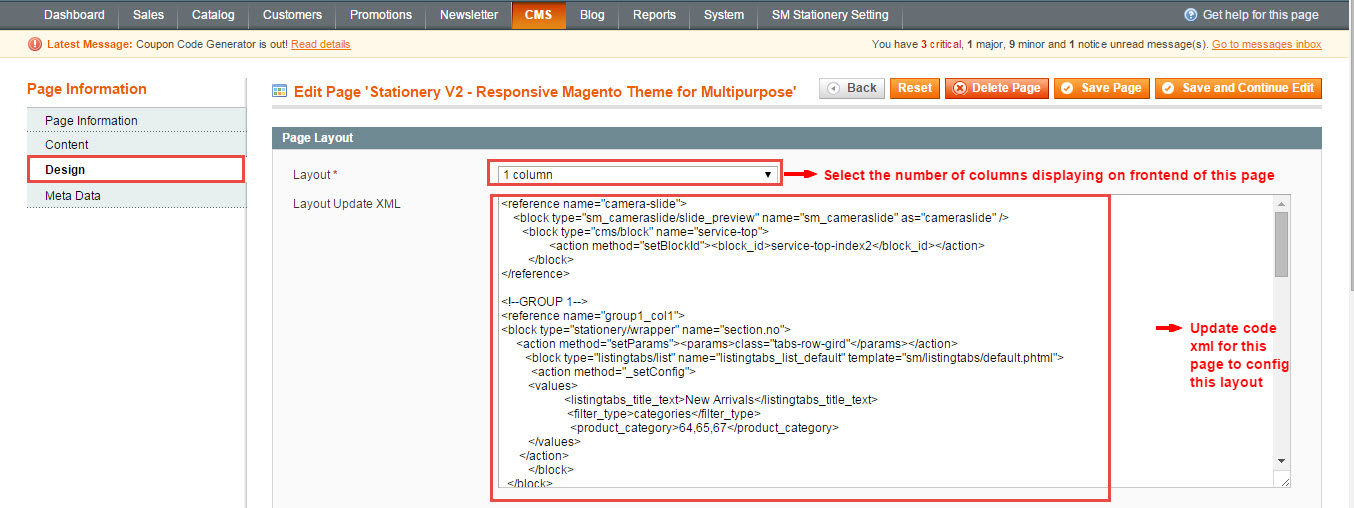Image resolution: width=1354 pixels, height=508 pixels.
Task: Open the Layout '1 column' dropdown
Action: (x=637, y=175)
